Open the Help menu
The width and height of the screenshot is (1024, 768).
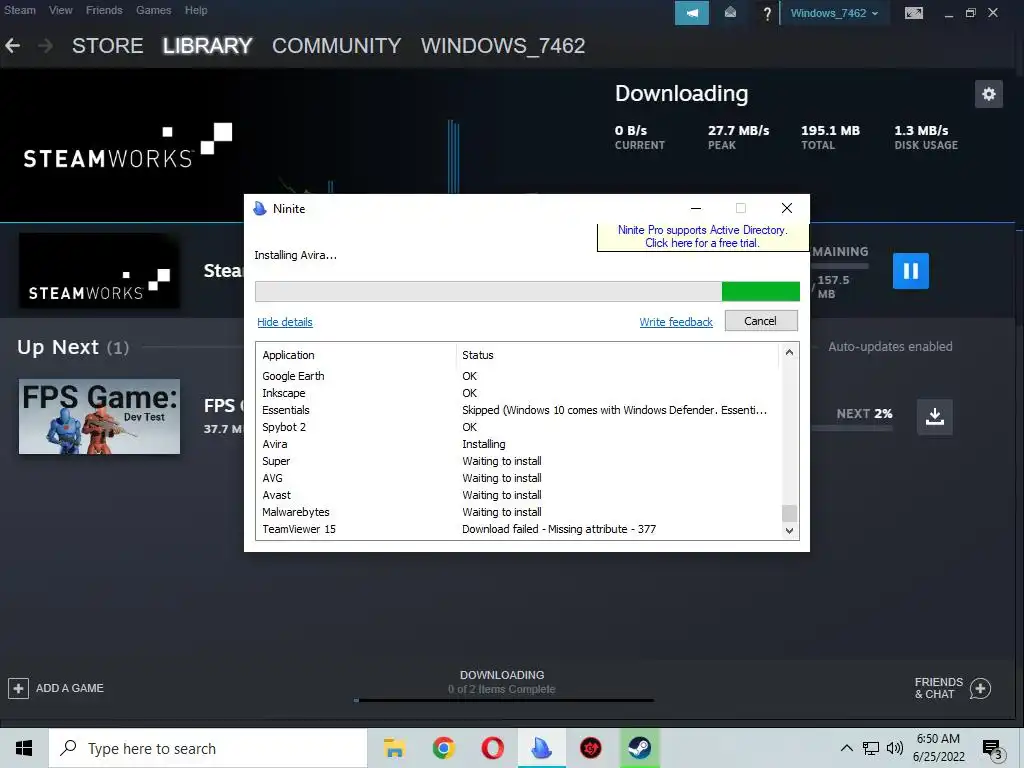[x=196, y=10]
